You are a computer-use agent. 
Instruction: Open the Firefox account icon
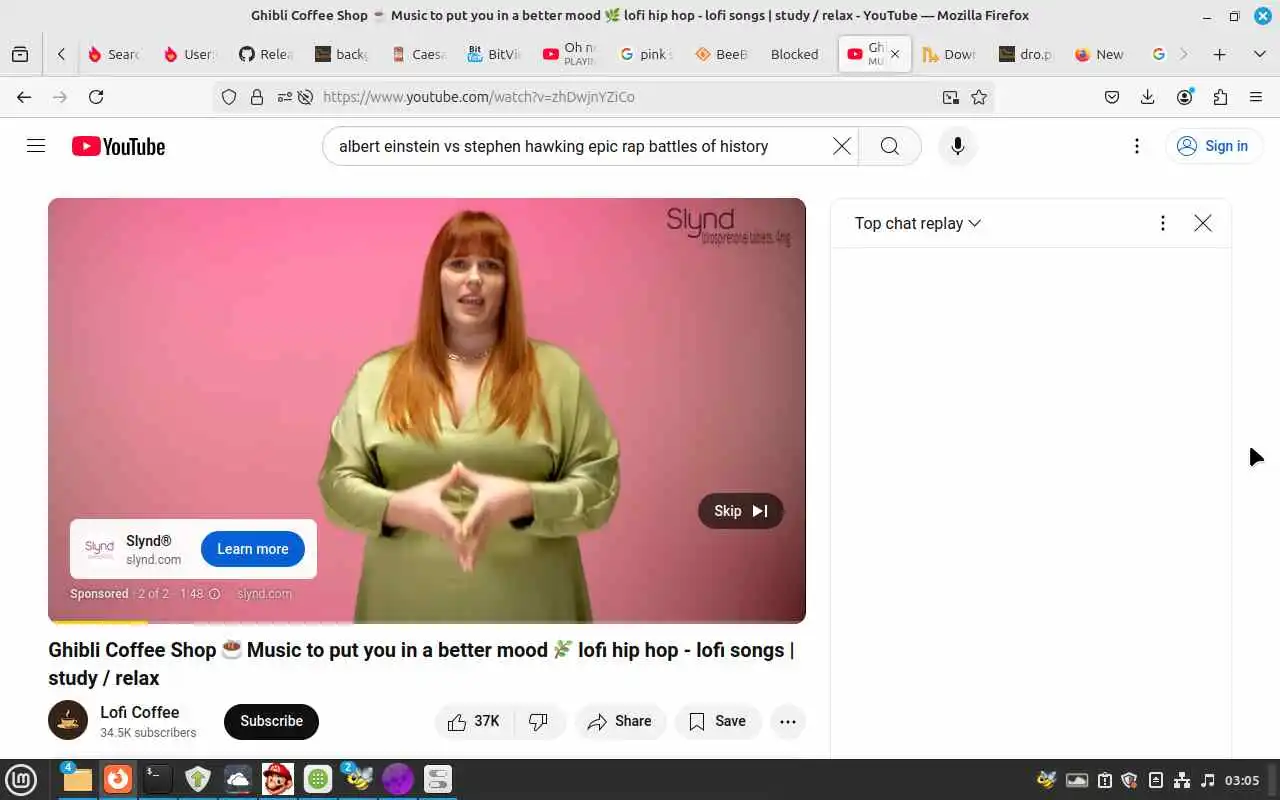pyautogui.click(x=1185, y=97)
